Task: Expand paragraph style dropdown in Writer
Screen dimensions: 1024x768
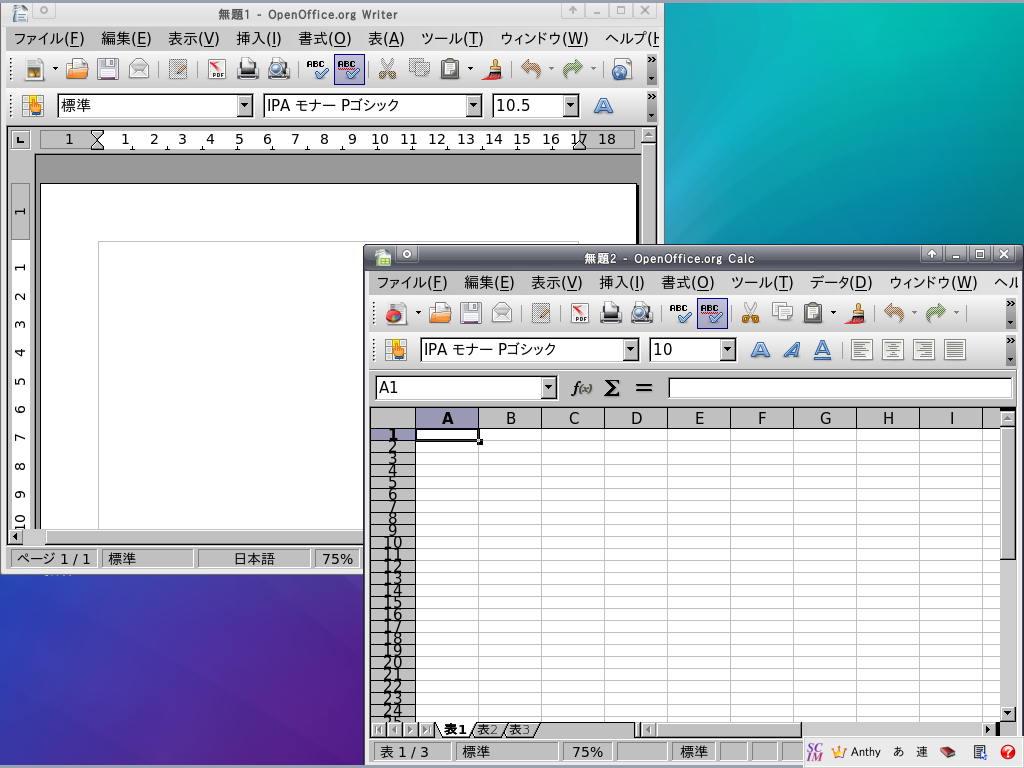Action: [x=245, y=106]
